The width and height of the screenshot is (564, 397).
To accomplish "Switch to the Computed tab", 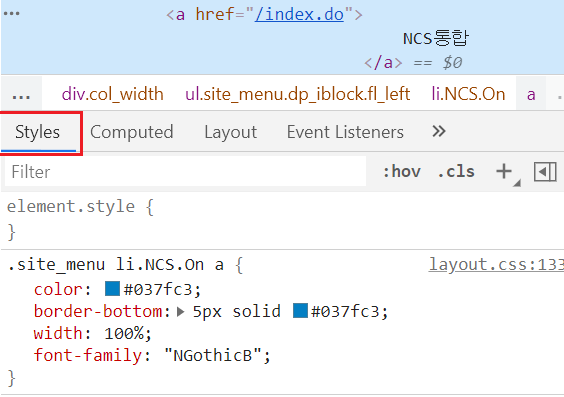I will (132, 132).
